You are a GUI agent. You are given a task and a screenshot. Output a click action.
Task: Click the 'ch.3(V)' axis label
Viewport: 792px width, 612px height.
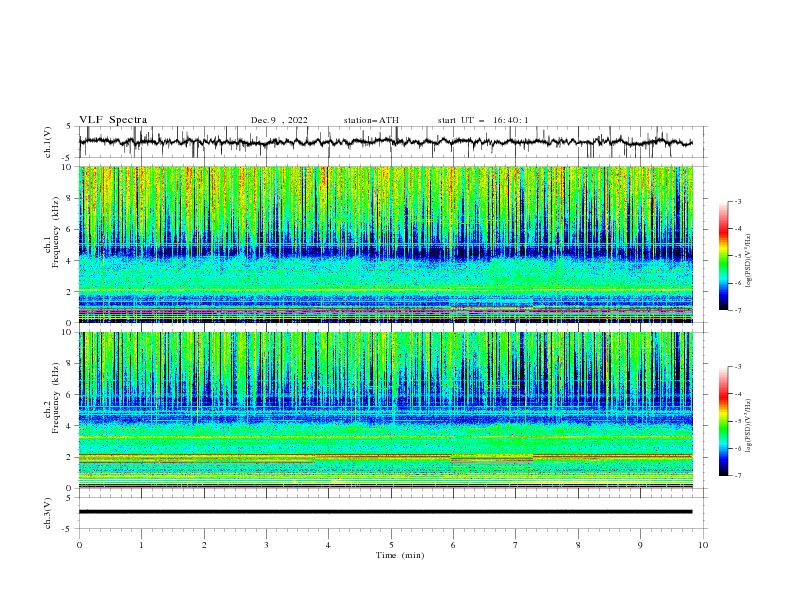pyautogui.click(x=48, y=513)
